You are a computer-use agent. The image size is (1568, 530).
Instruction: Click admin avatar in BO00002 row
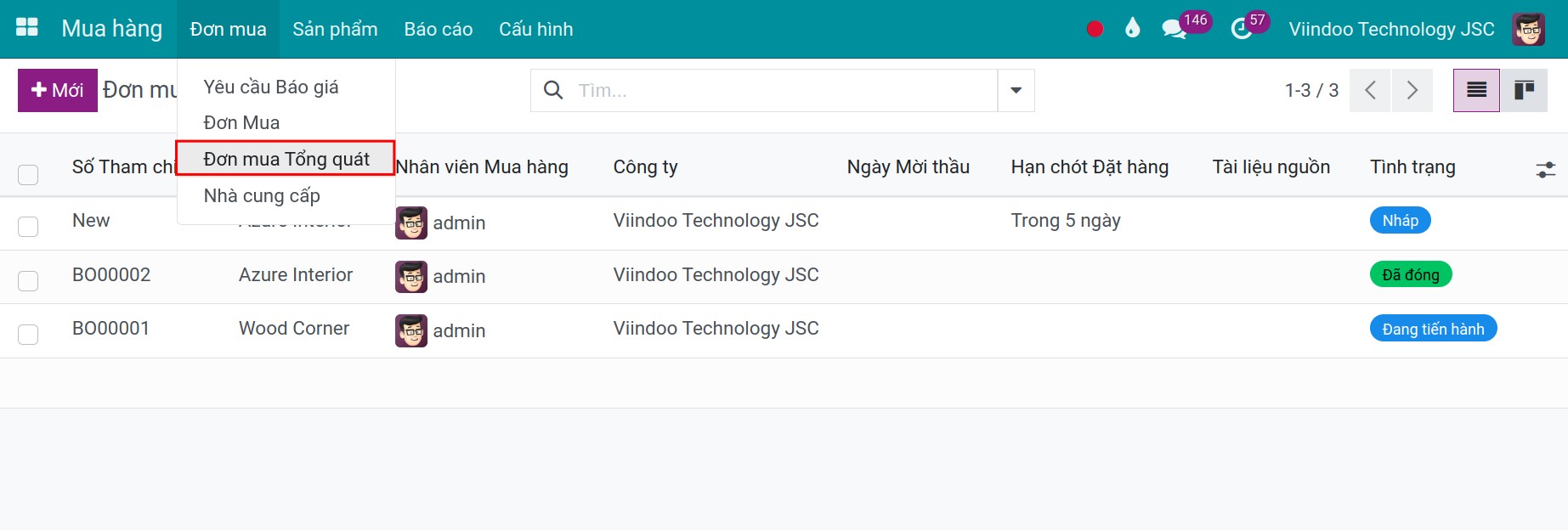411,277
